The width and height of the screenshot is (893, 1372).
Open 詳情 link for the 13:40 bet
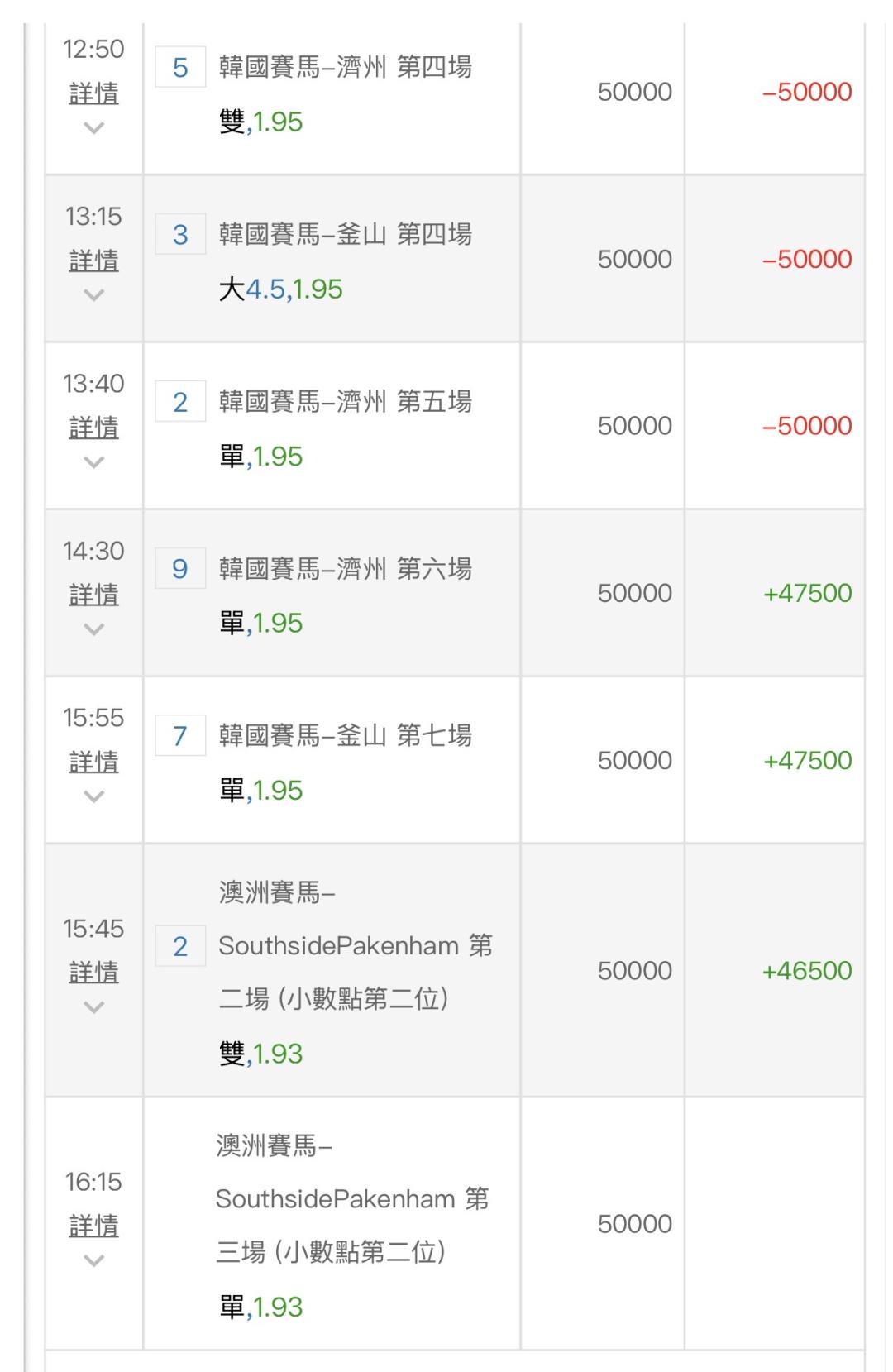(x=93, y=428)
